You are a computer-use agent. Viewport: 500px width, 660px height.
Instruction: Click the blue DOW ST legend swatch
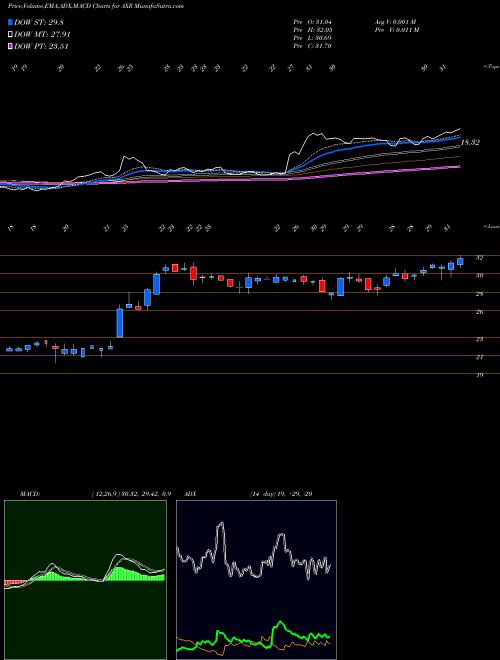tap(10, 23)
